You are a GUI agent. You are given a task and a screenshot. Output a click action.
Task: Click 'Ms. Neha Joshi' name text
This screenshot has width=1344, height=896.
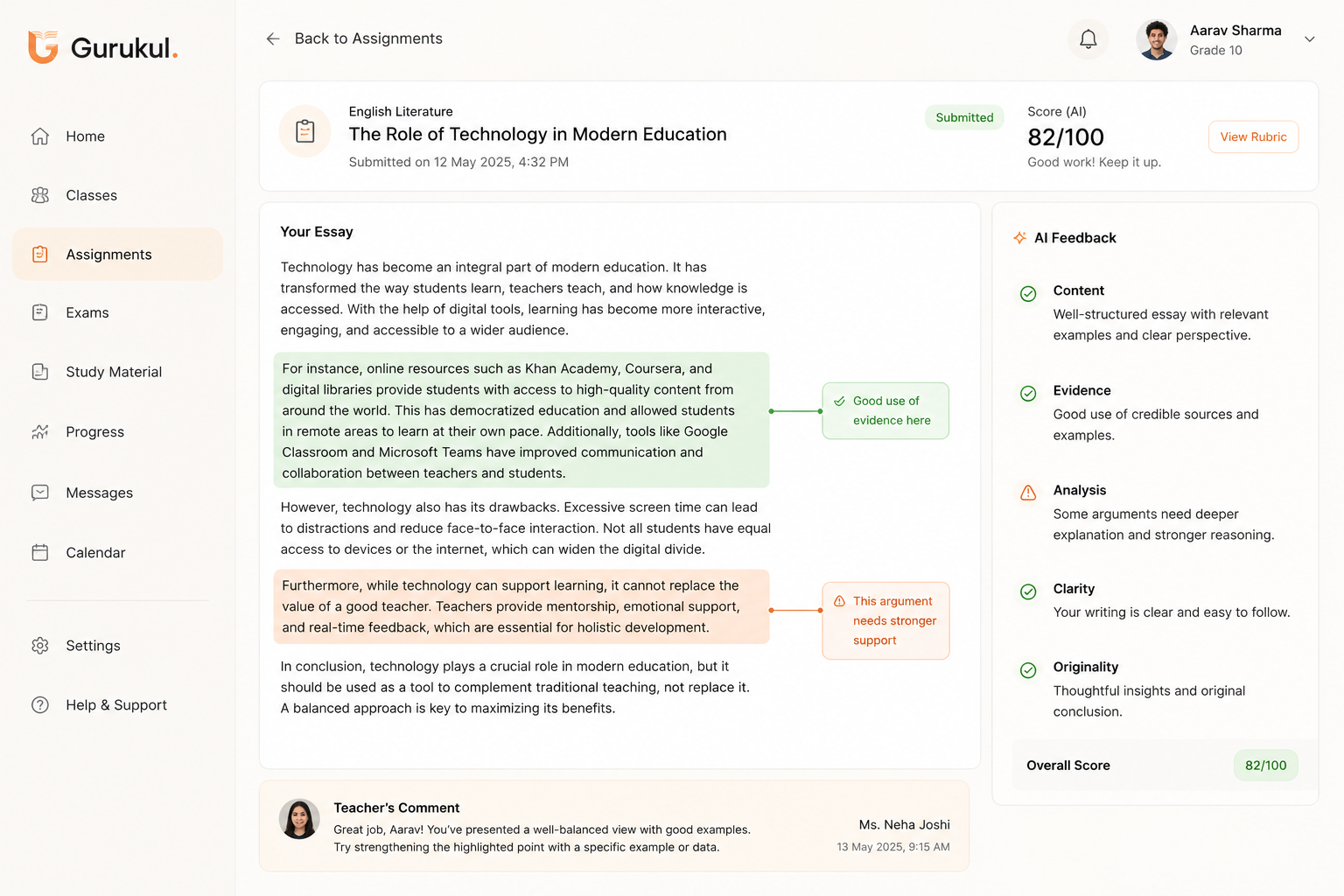click(x=905, y=824)
